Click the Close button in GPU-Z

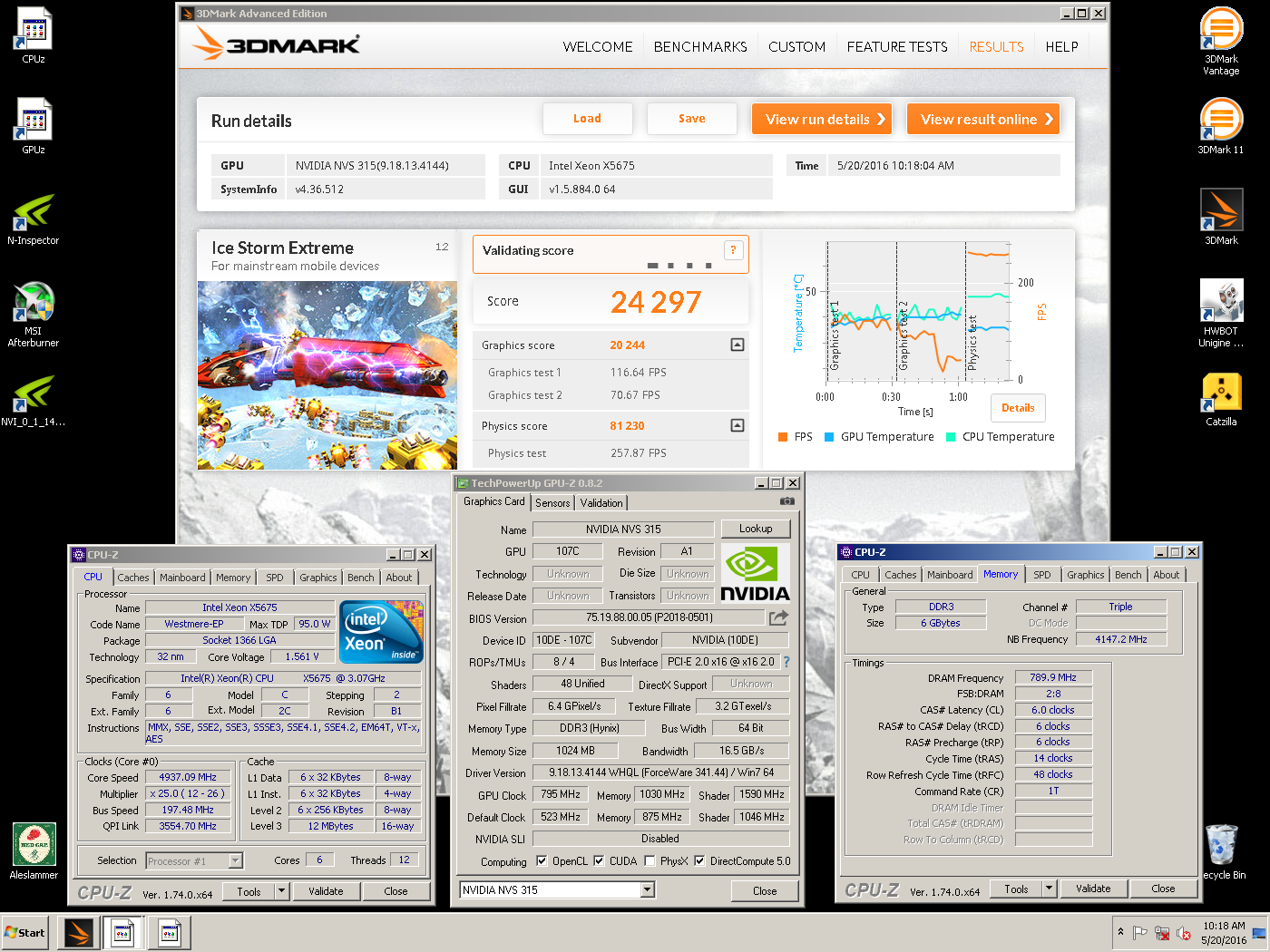pos(765,891)
